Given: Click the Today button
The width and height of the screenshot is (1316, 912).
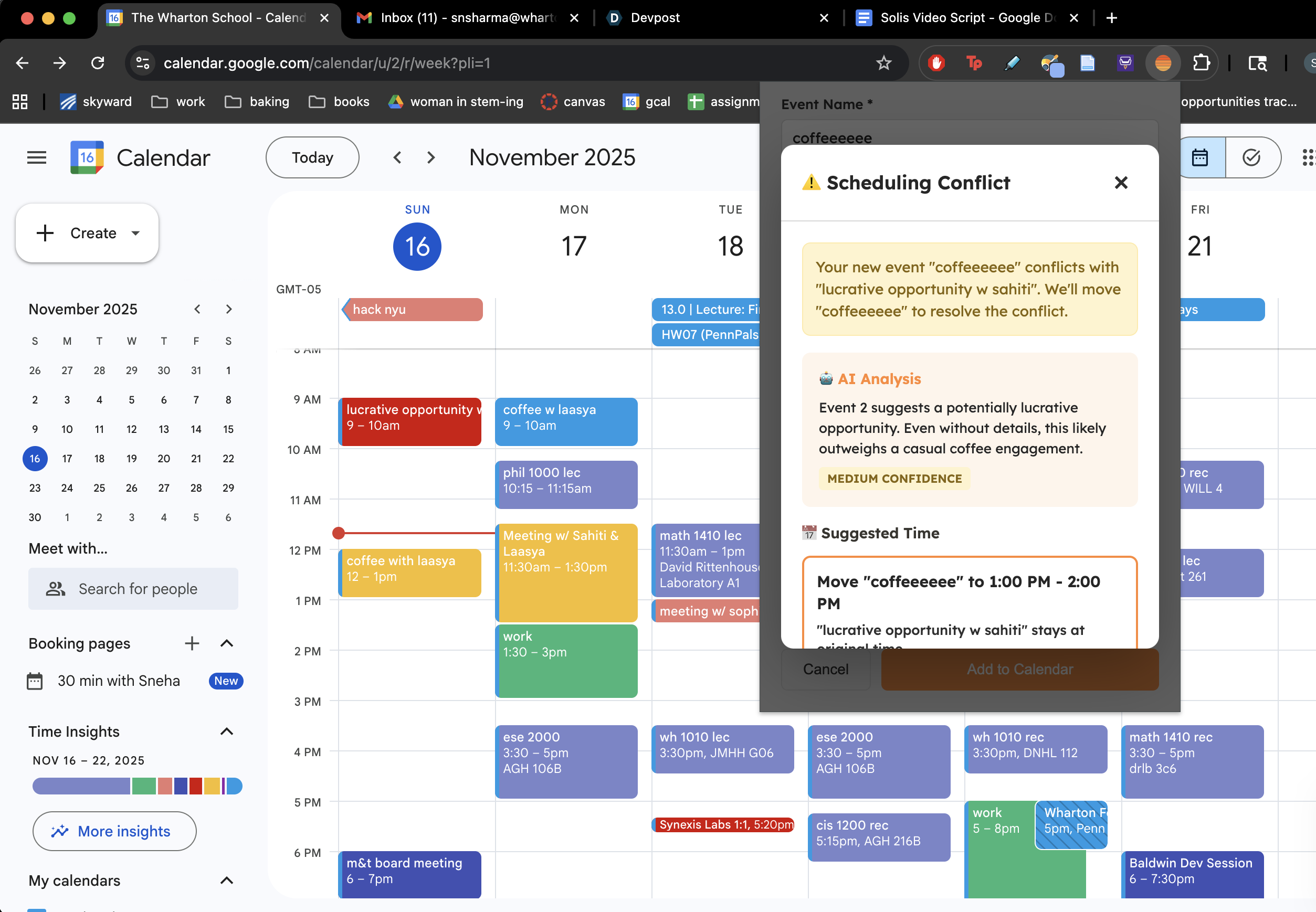Looking at the screenshot, I should coord(312,157).
